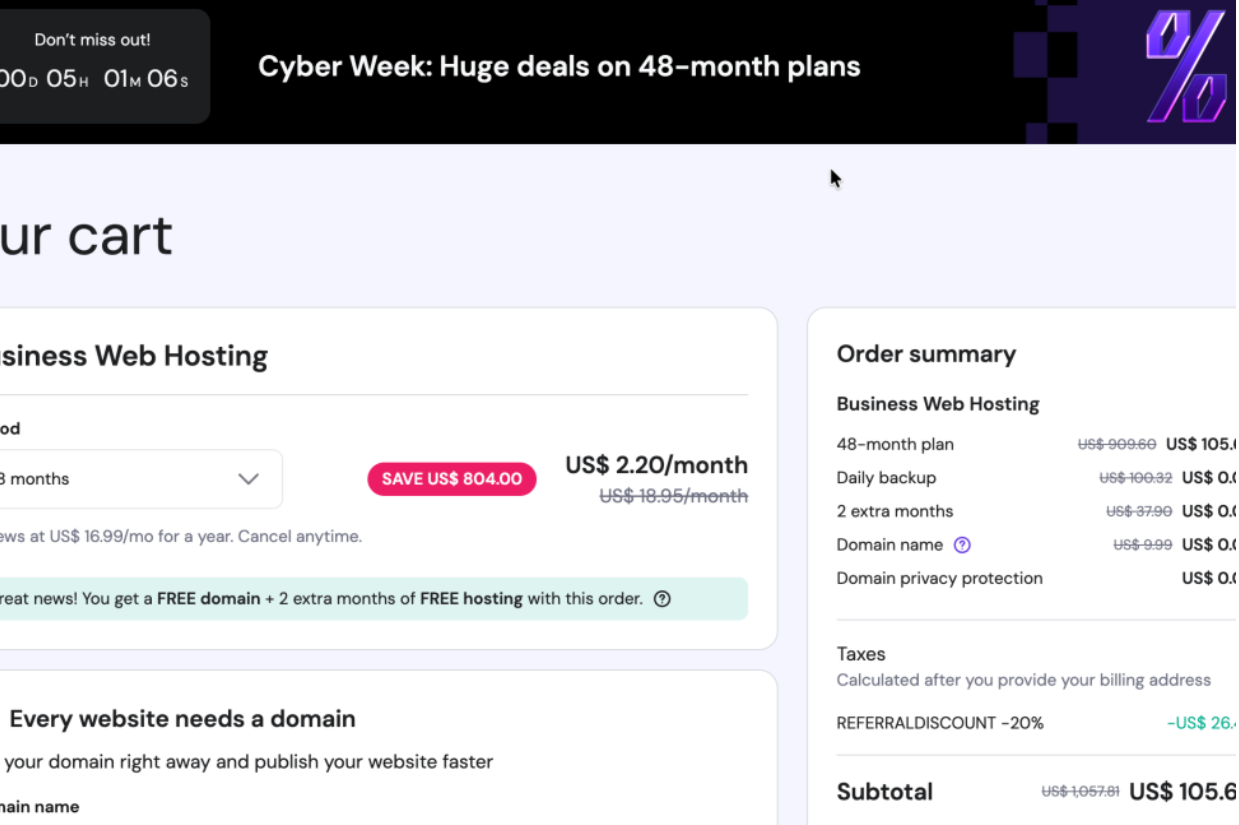The image size is (1239, 825).
Task: Select the "Daily backup" line item
Action: coord(886,478)
